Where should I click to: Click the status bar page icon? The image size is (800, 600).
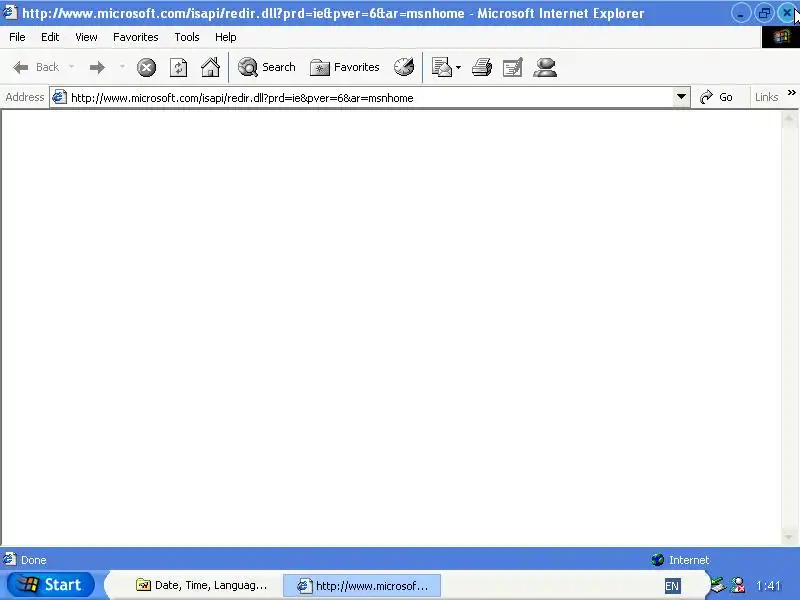click(9, 559)
